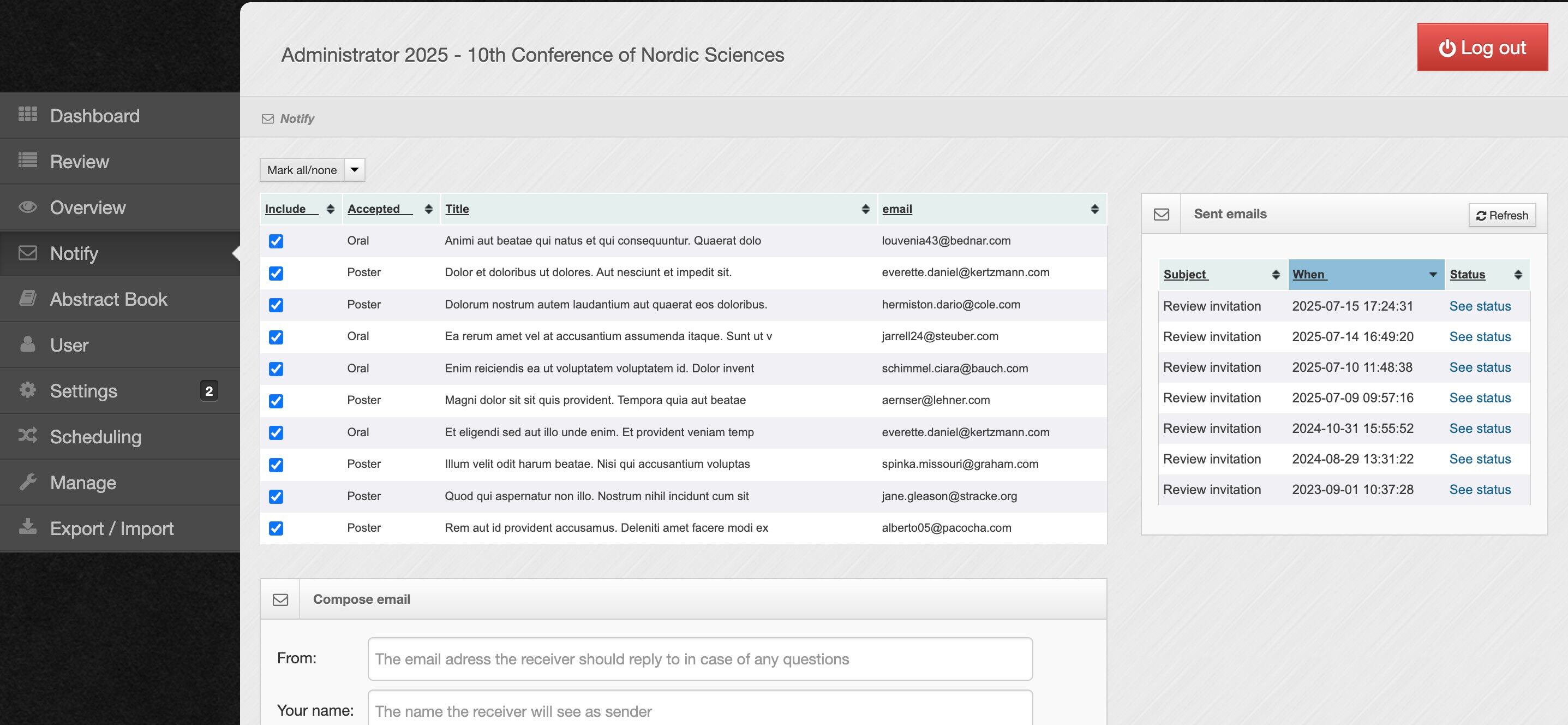Click the Export / Import download icon
1568x725 pixels.
[x=27, y=527]
